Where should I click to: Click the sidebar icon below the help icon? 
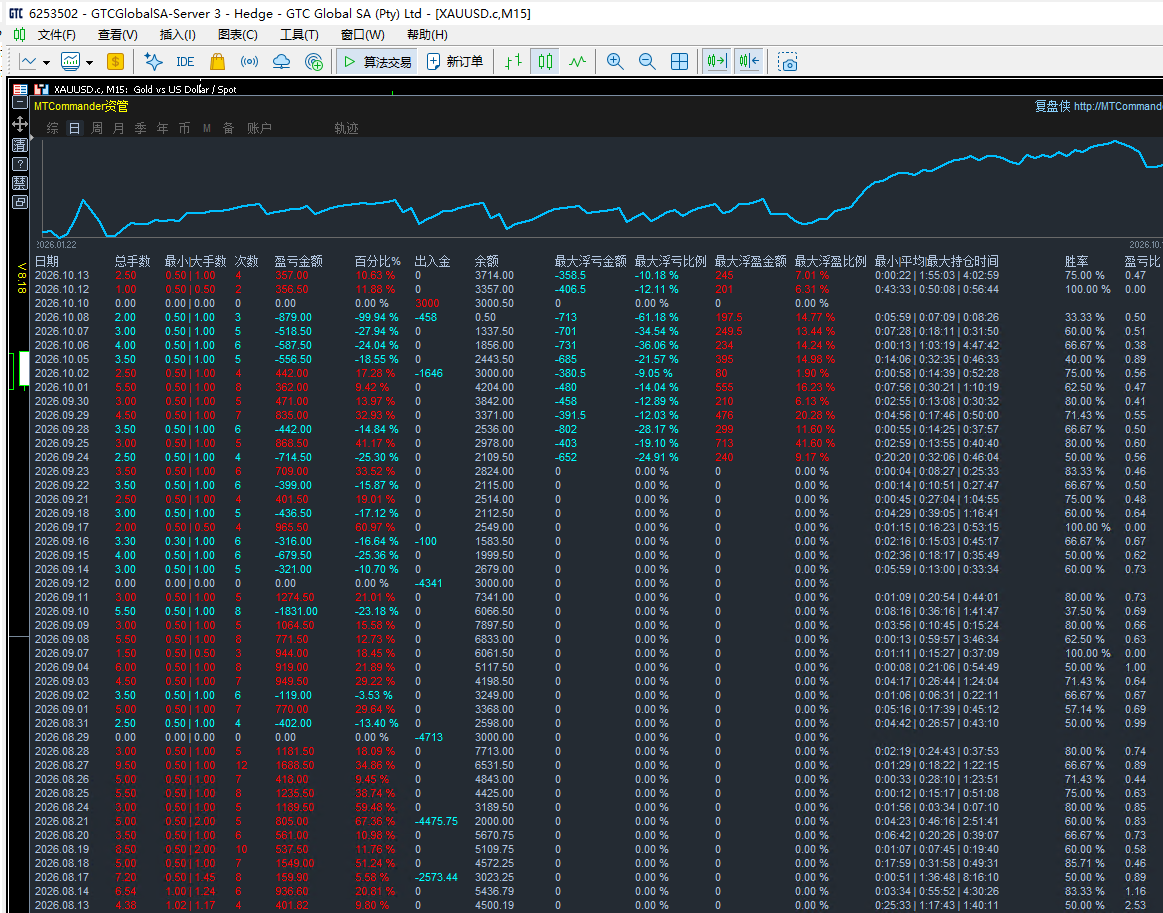20,183
